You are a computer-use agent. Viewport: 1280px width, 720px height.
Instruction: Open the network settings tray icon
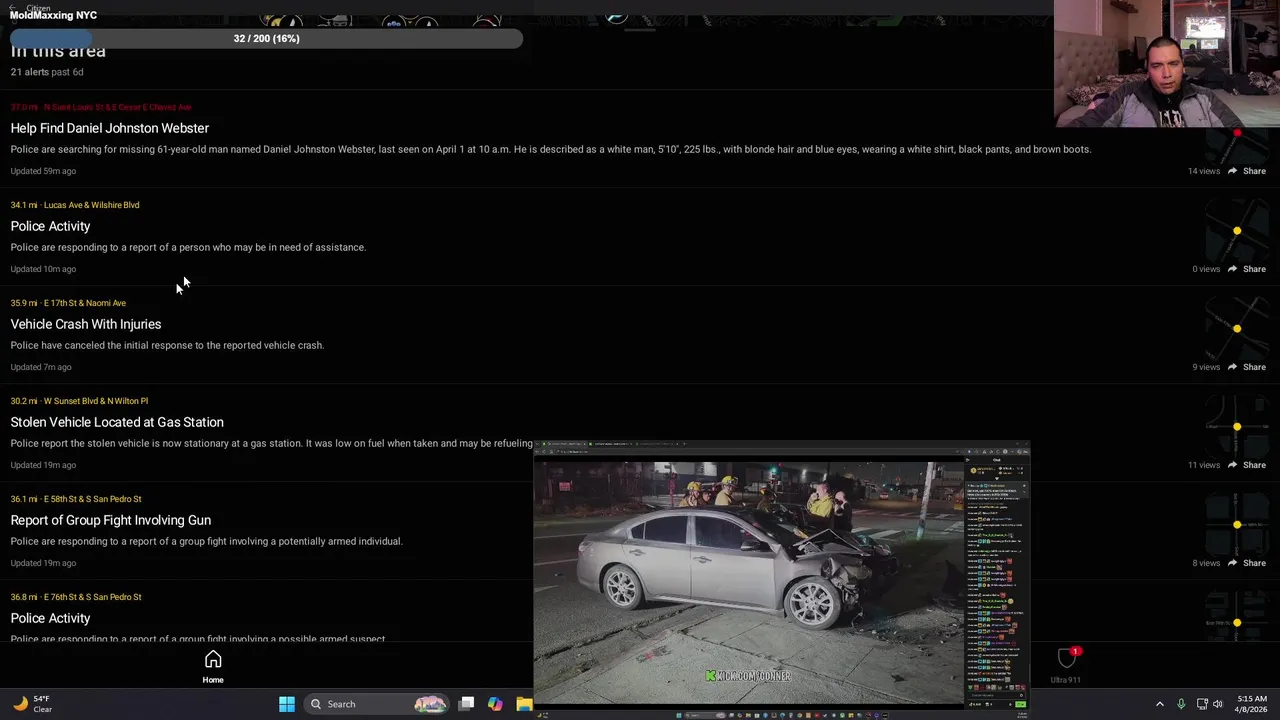1202,704
